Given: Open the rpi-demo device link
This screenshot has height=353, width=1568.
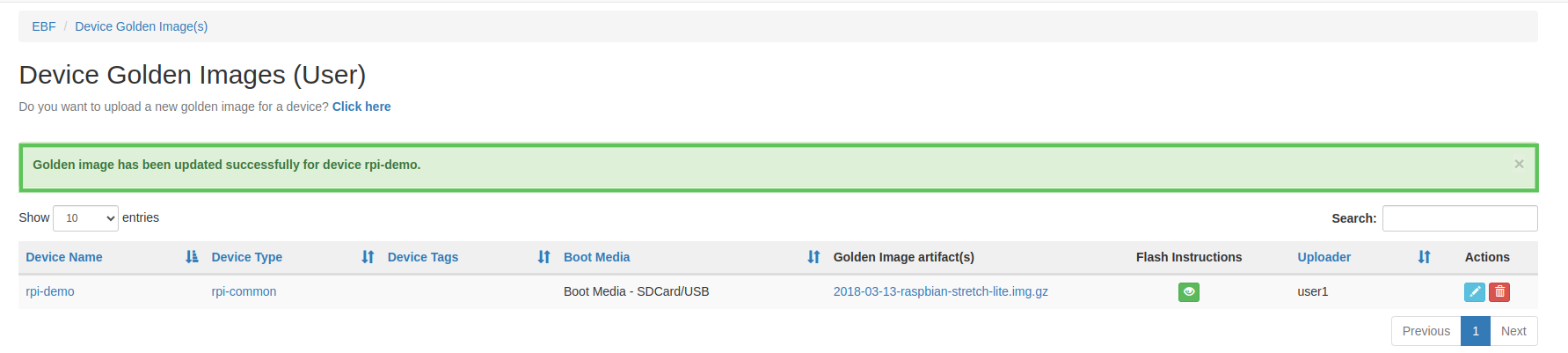Looking at the screenshot, I should click(x=50, y=291).
